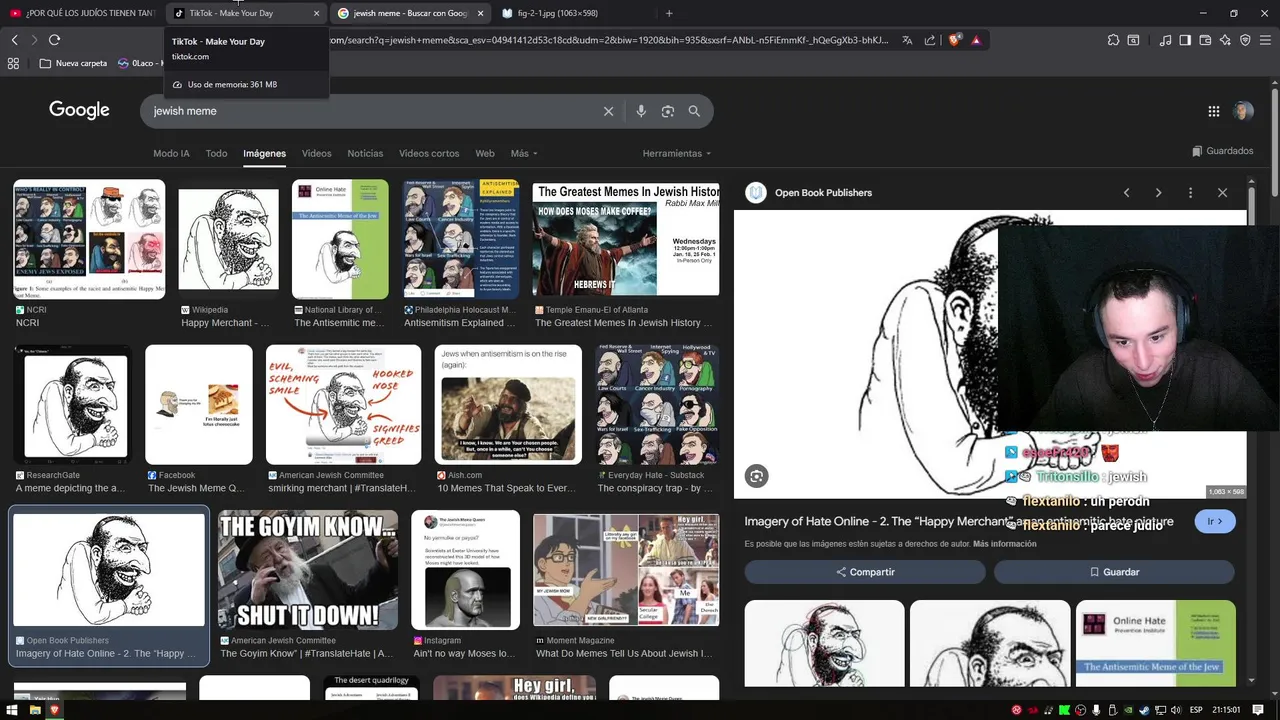Click the Google logo
Screen dimensions: 1280x720
click(x=79, y=110)
